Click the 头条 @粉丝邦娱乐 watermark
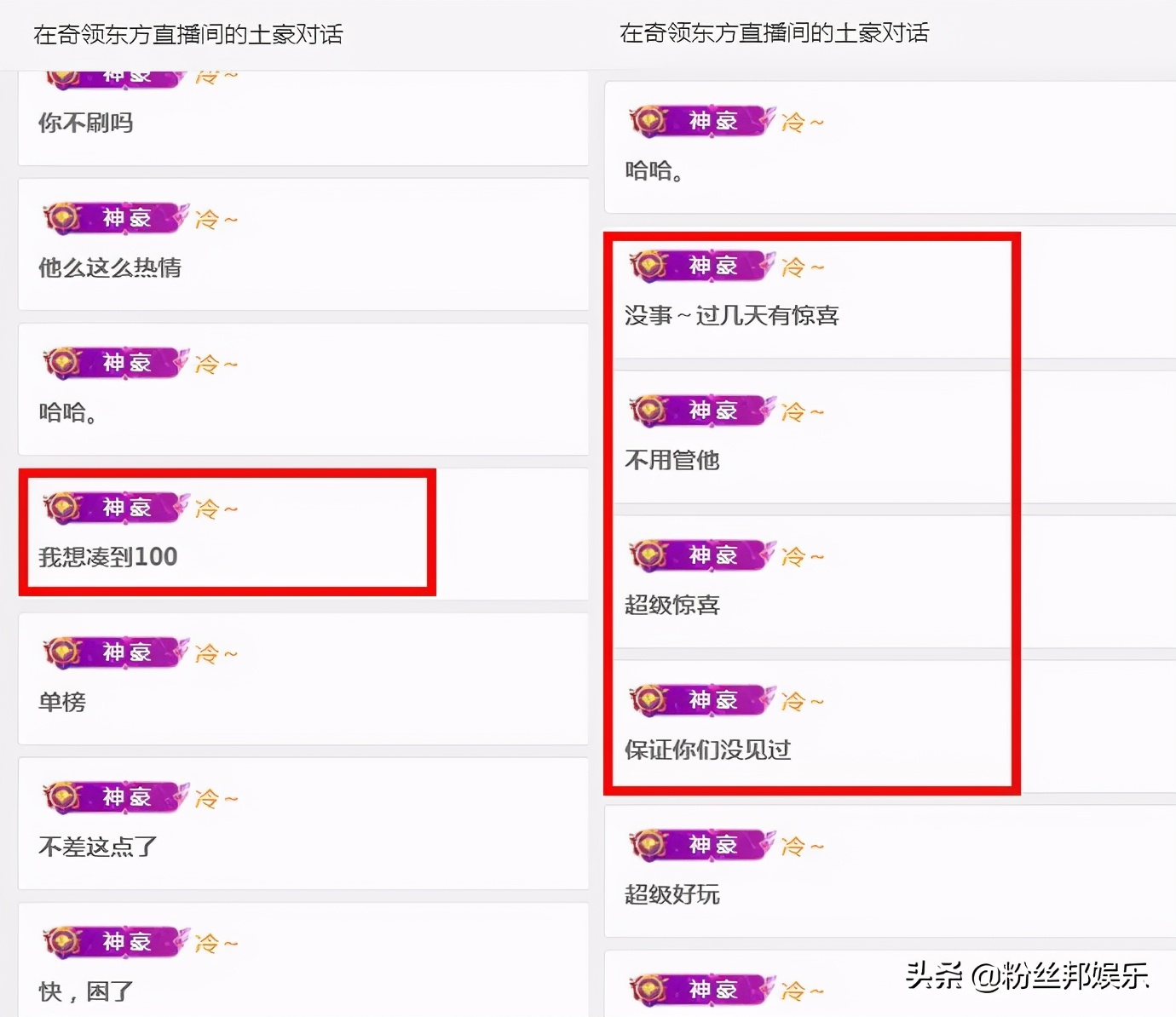 coord(1027,975)
